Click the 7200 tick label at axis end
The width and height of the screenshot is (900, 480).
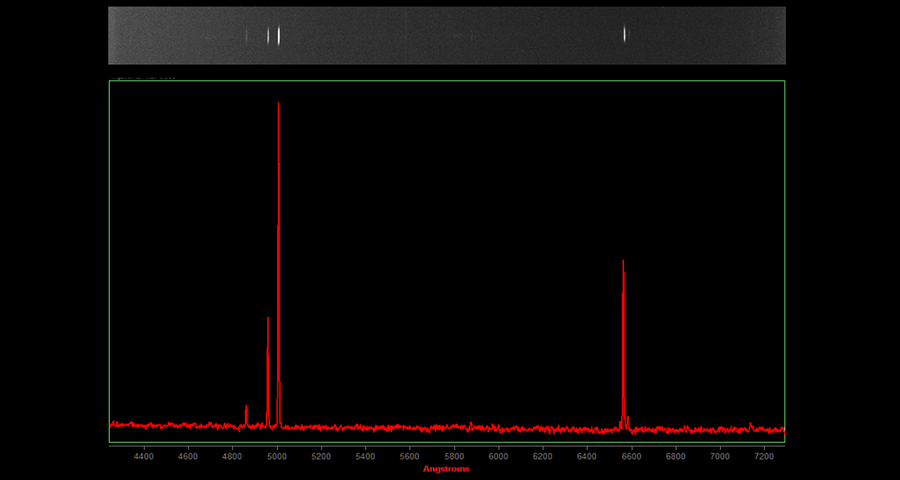763,456
